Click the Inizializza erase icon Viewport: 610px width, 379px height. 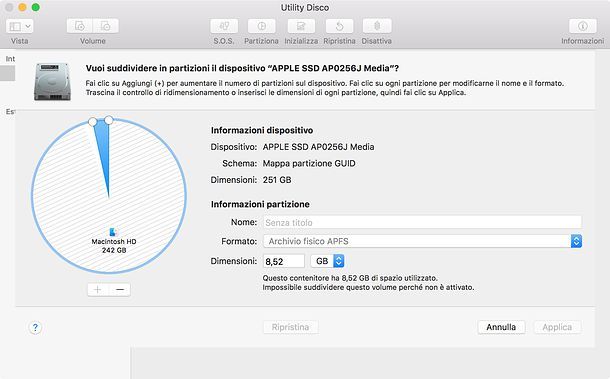pos(301,26)
